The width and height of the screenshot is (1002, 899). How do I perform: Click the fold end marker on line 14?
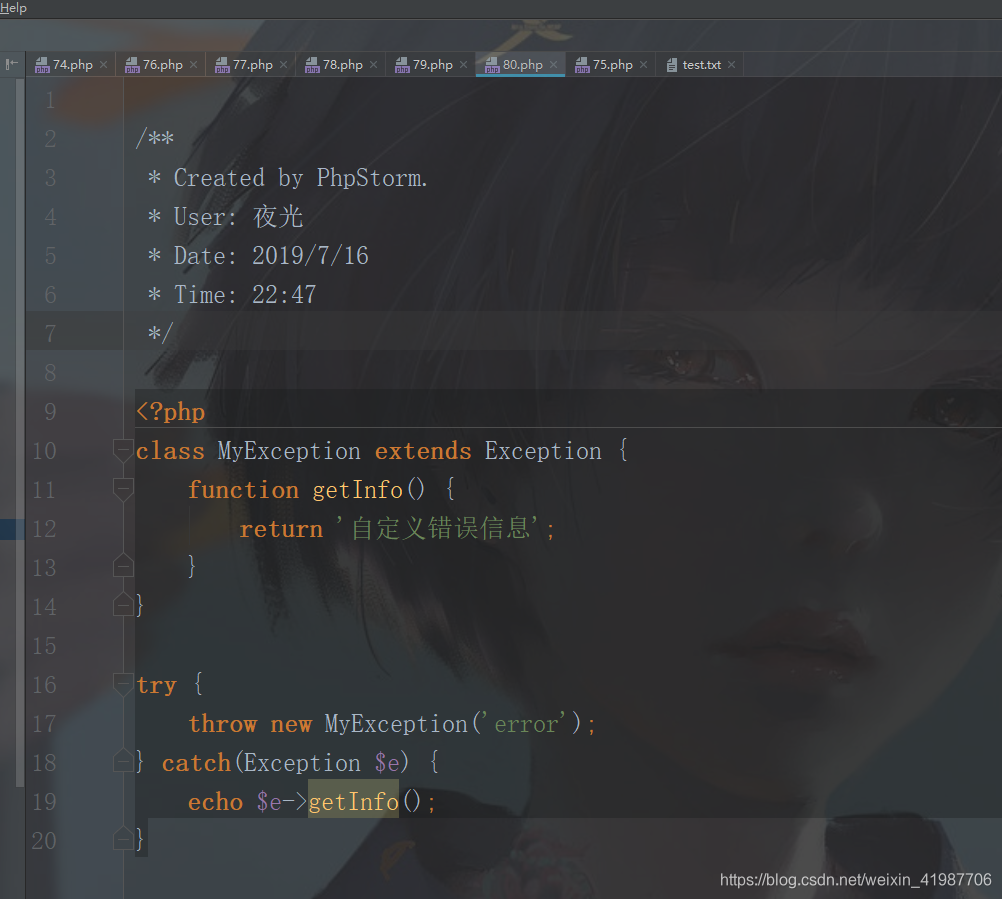(123, 604)
